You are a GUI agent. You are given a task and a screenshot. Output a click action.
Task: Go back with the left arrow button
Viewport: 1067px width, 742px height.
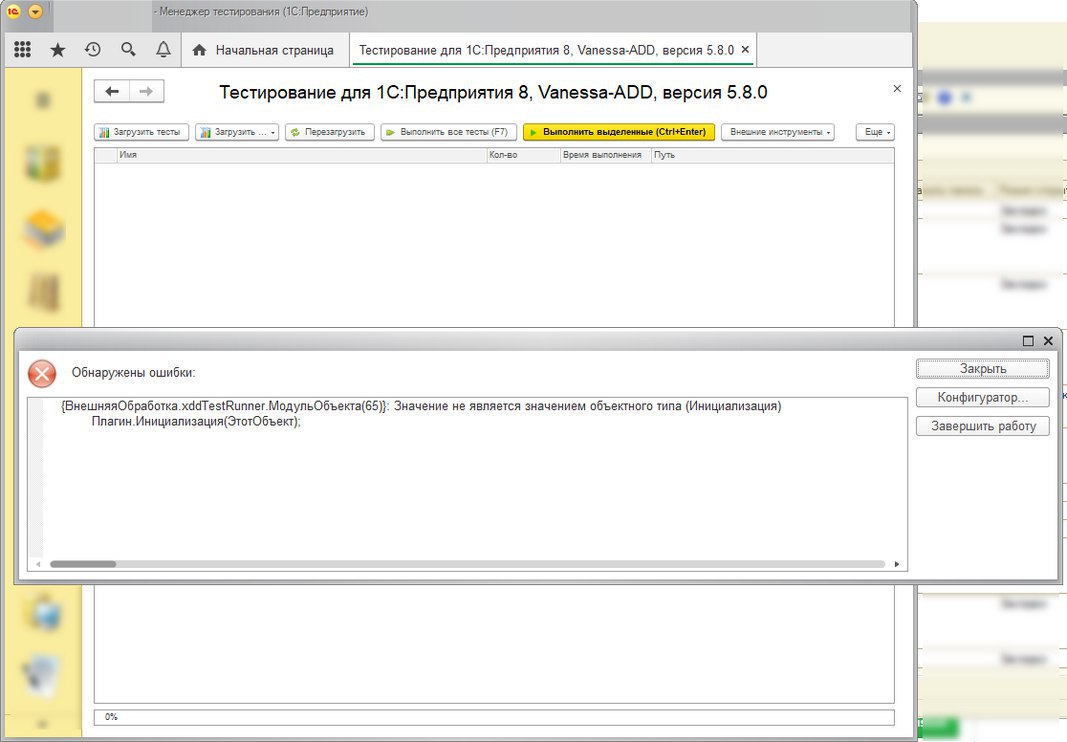112,91
